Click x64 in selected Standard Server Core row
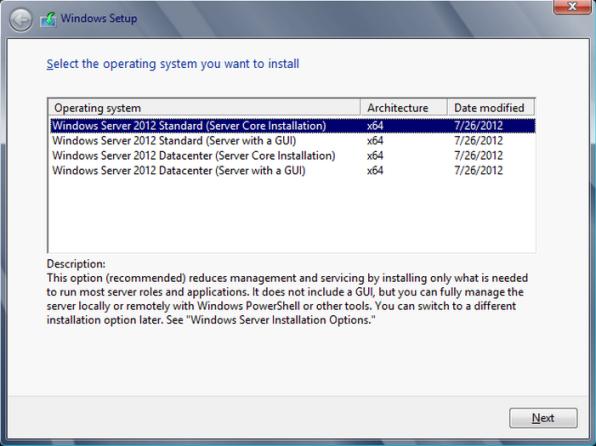The width and height of the screenshot is (596, 446). [x=375, y=126]
